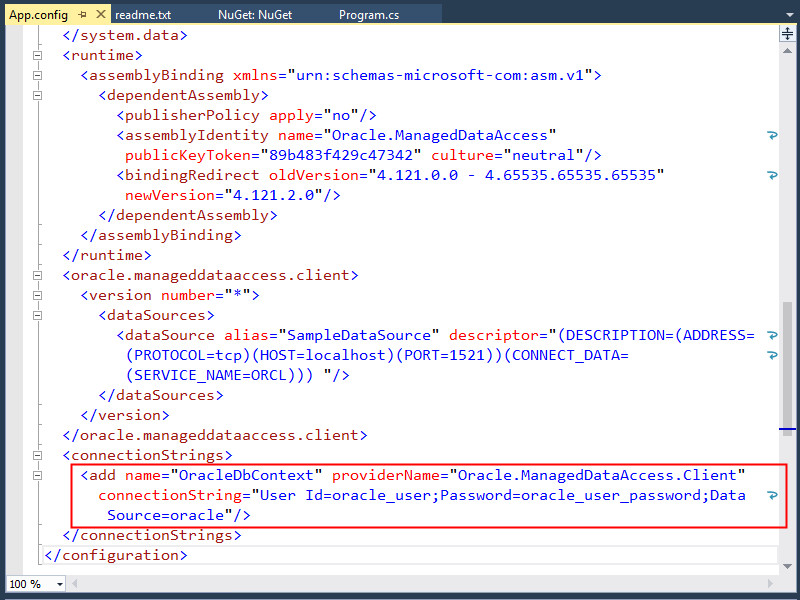
Task: Open the active files list dropdown triangle
Action: pos(790,14)
